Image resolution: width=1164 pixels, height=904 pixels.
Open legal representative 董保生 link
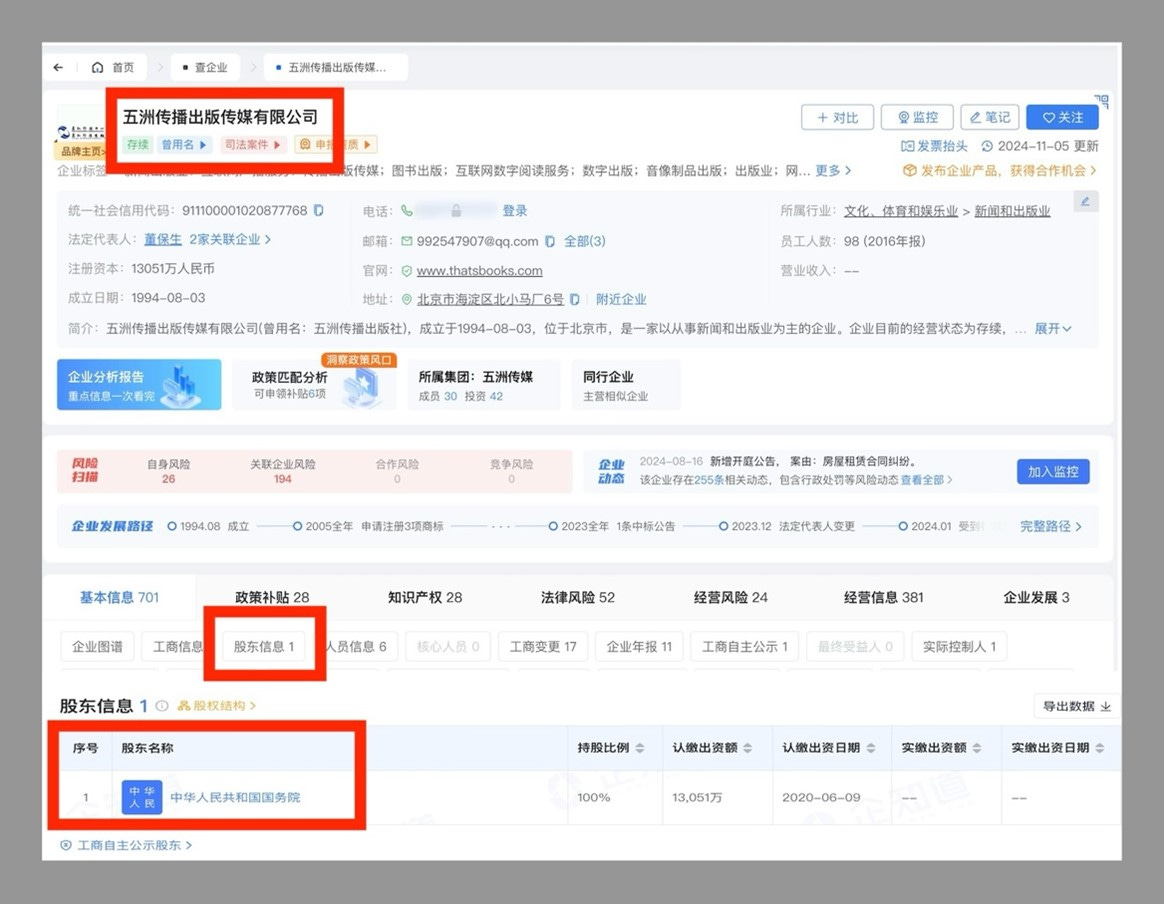coord(163,239)
